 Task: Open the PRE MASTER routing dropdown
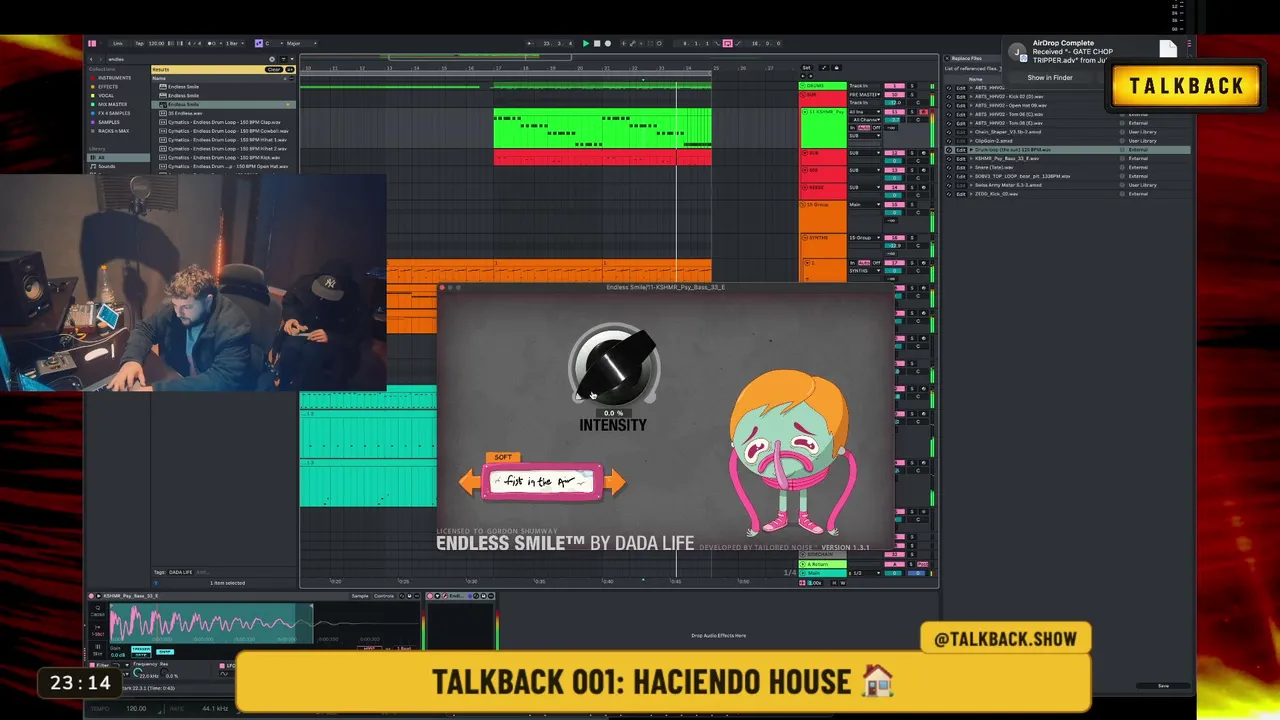864,94
